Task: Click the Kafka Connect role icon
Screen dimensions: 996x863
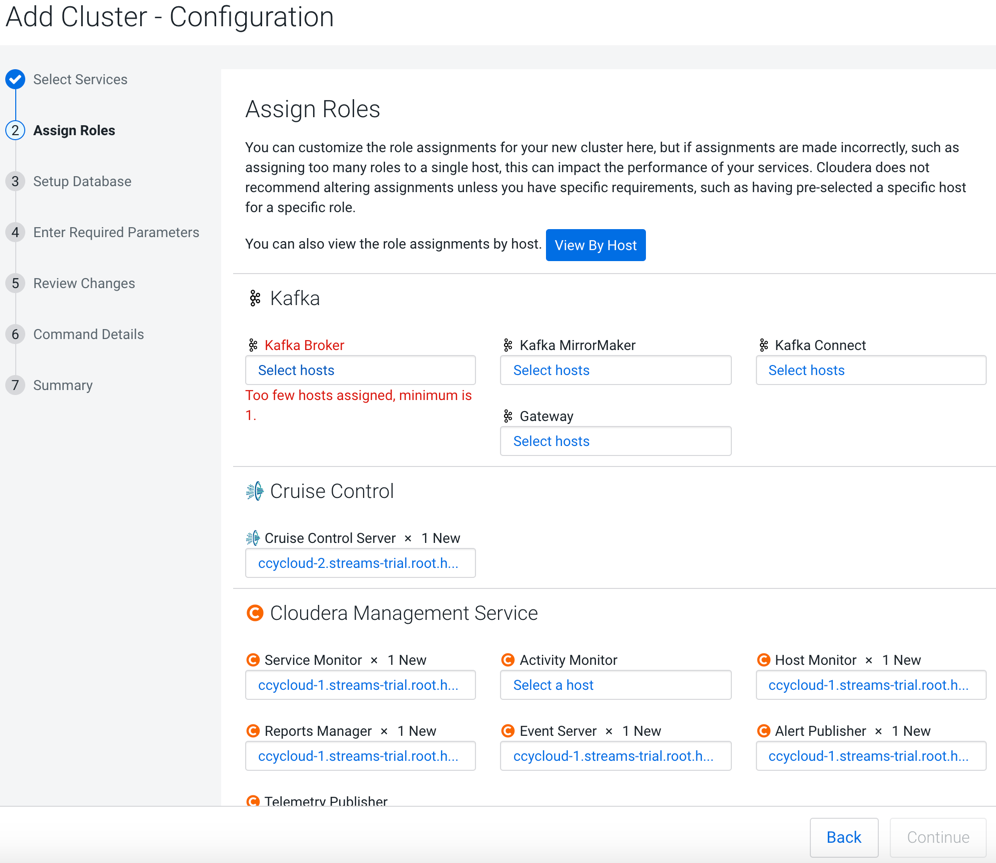Action: pyautogui.click(x=763, y=345)
